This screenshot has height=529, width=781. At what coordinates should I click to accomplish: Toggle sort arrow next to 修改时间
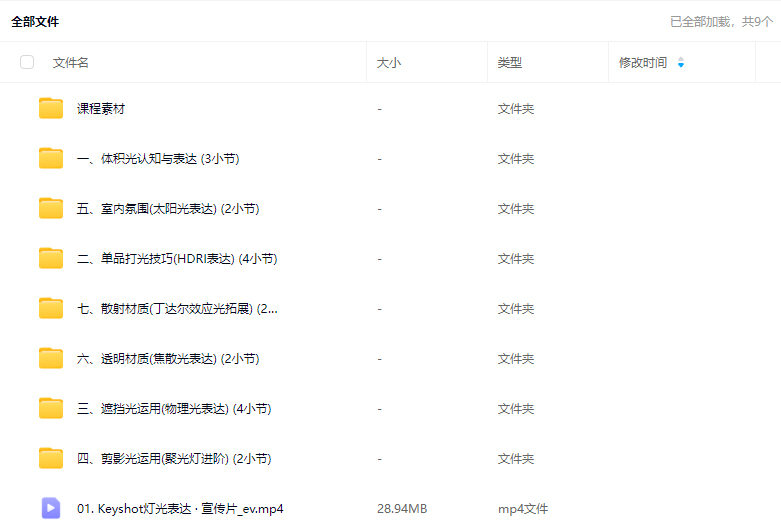(681, 62)
